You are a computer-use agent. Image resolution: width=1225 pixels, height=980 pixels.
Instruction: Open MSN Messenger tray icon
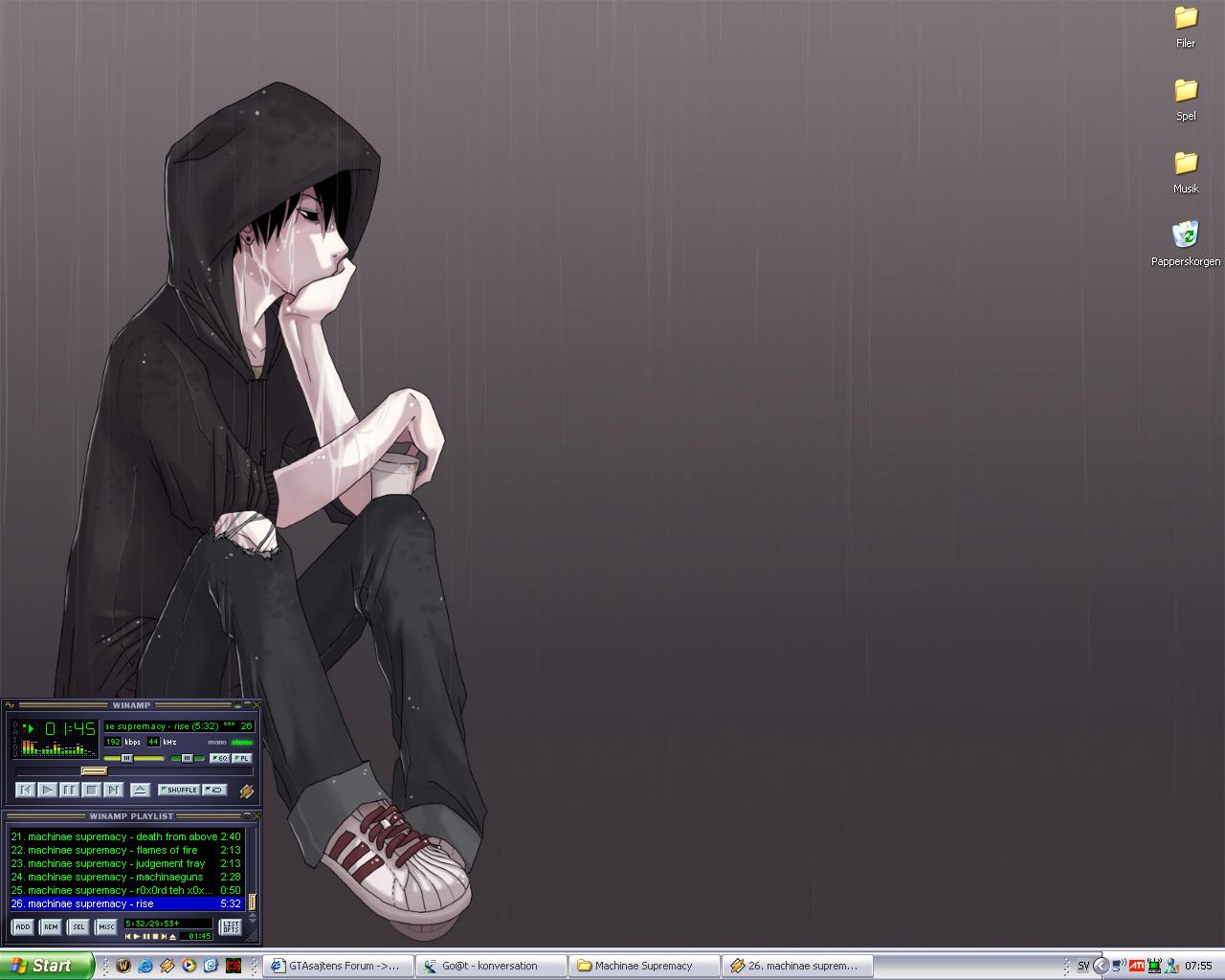point(1171,966)
